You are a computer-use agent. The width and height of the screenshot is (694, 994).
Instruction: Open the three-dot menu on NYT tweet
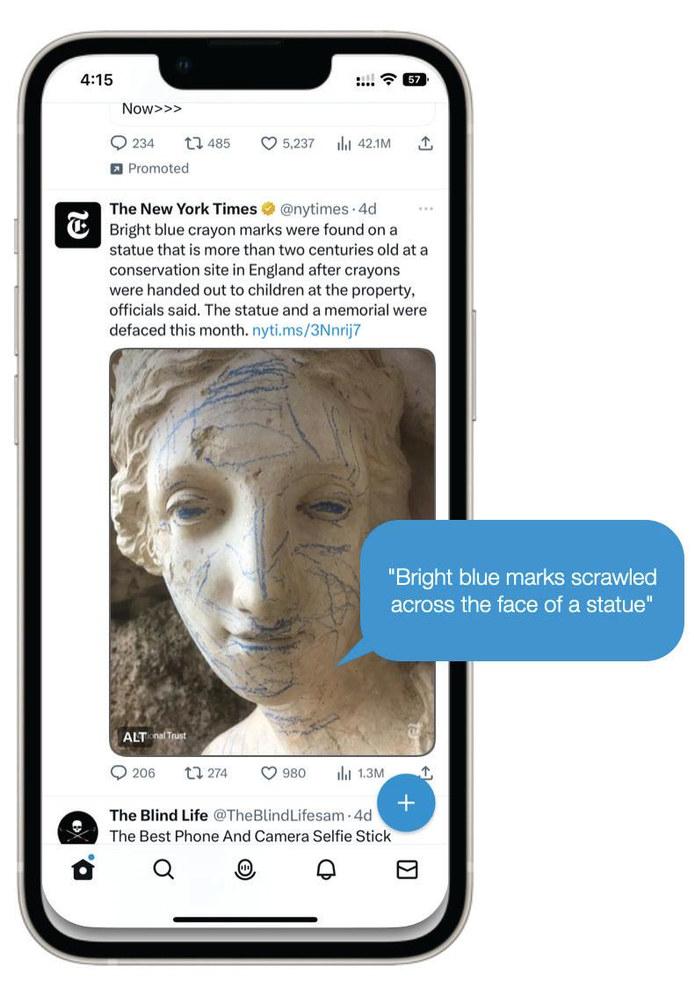point(426,209)
